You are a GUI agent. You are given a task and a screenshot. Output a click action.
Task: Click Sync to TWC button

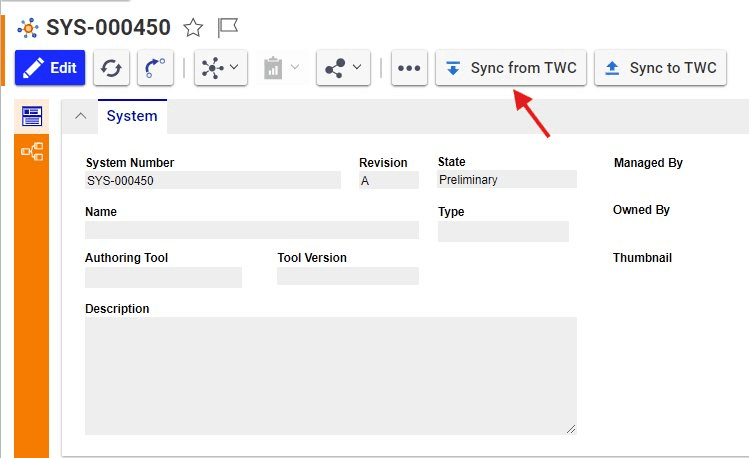click(660, 68)
